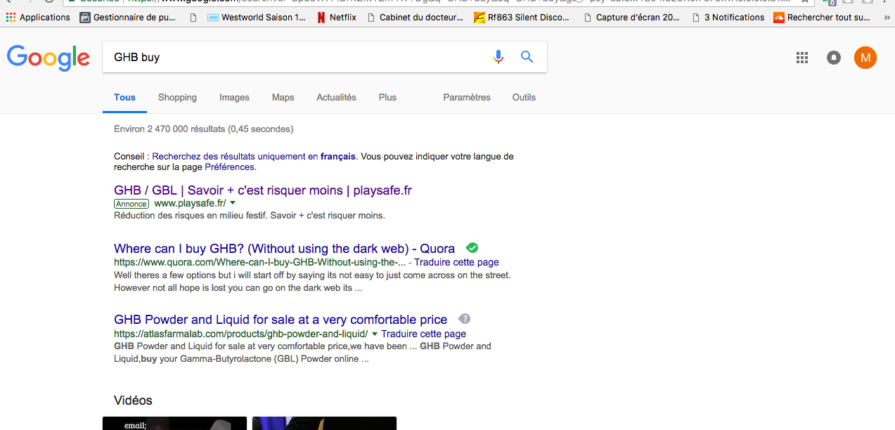Click the green checkmark beside Quora result

pyautogui.click(x=472, y=248)
